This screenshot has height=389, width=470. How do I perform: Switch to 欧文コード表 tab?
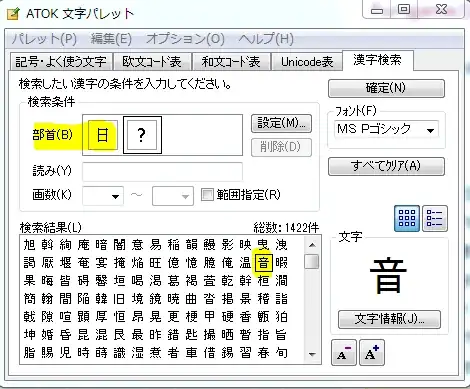(152, 62)
